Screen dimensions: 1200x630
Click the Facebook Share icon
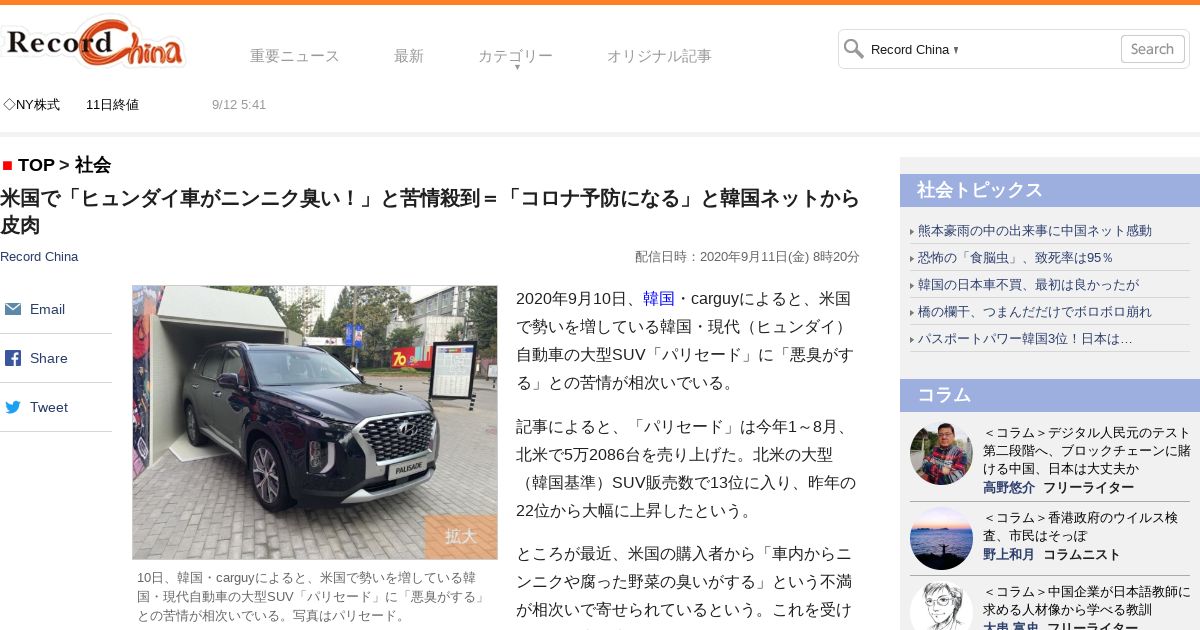13,358
